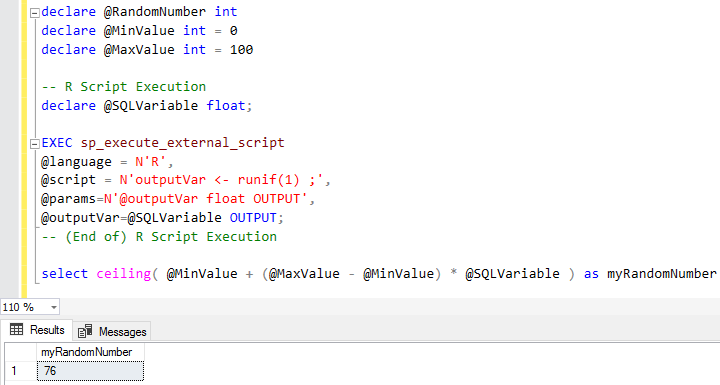Click the Results grid icon
The image size is (720, 385).
pos(17,329)
